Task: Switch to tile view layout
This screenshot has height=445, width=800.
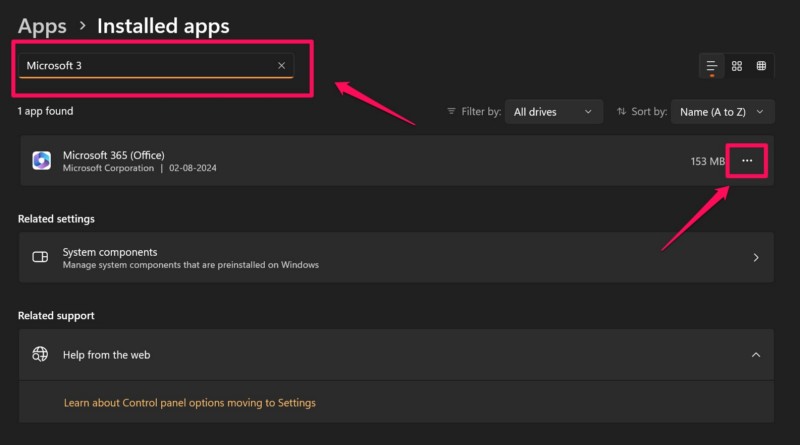Action: coord(761,66)
